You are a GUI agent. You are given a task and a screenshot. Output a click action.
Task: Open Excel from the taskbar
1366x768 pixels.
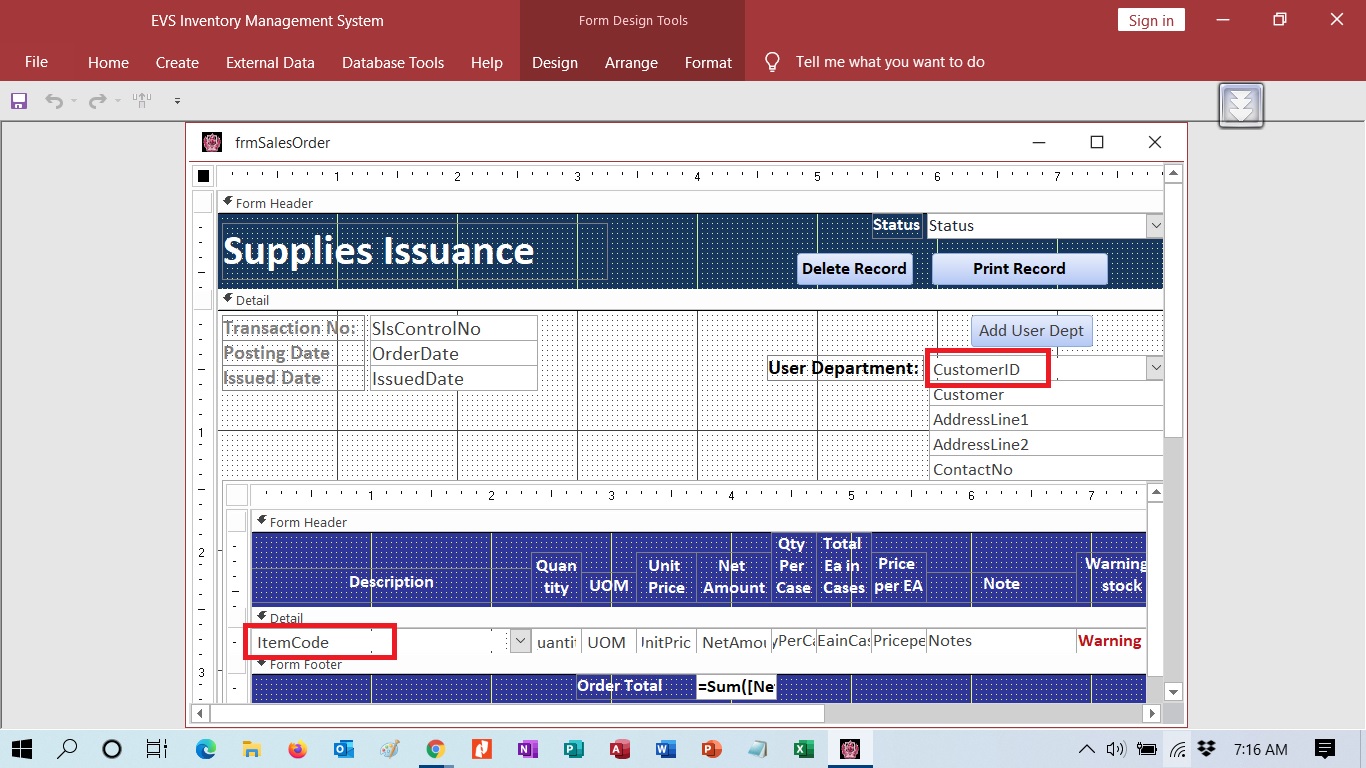(803, 749)
